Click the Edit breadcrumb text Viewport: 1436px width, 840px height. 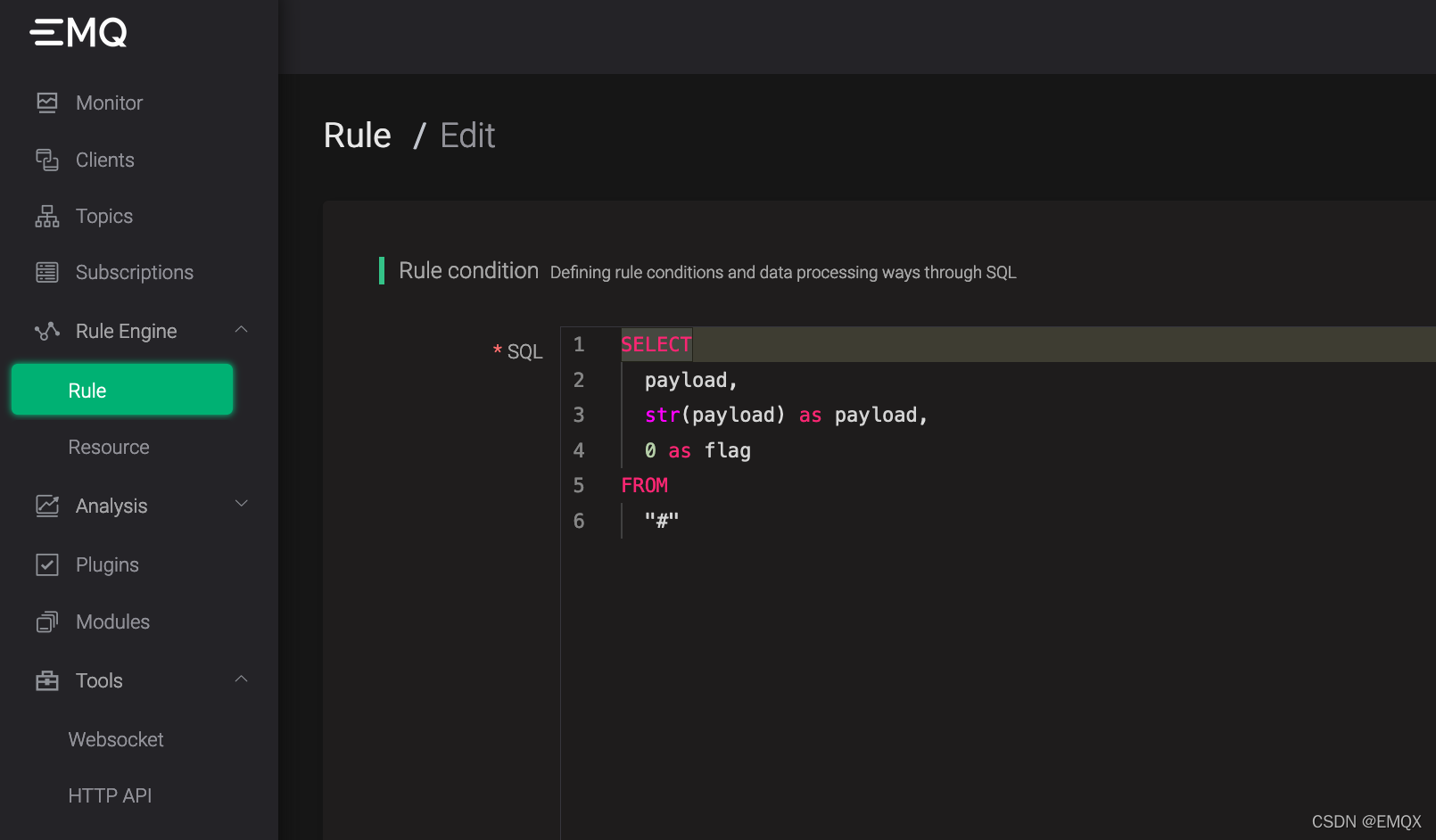468,136
